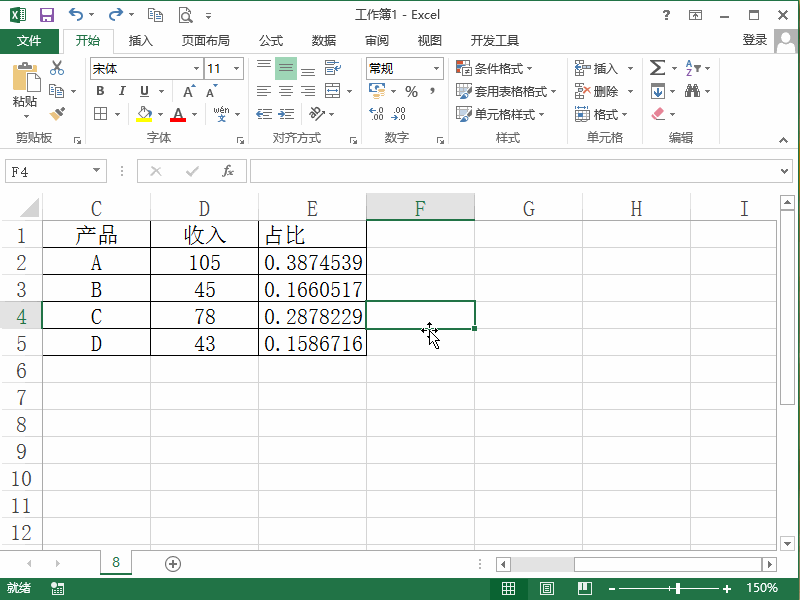This screenshot has width=800, height=600.
Task: Open the 格式 cells button
Action: pyautogui.click(x=601, y=114)
